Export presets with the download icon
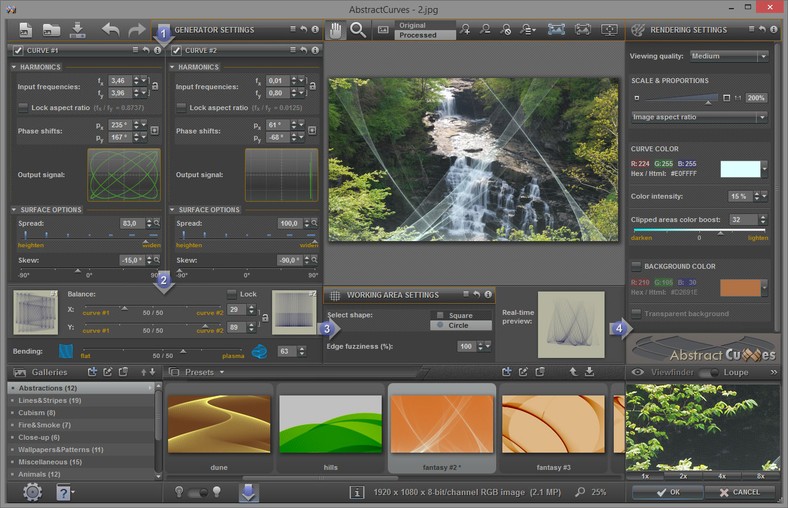 coord(589,372)
